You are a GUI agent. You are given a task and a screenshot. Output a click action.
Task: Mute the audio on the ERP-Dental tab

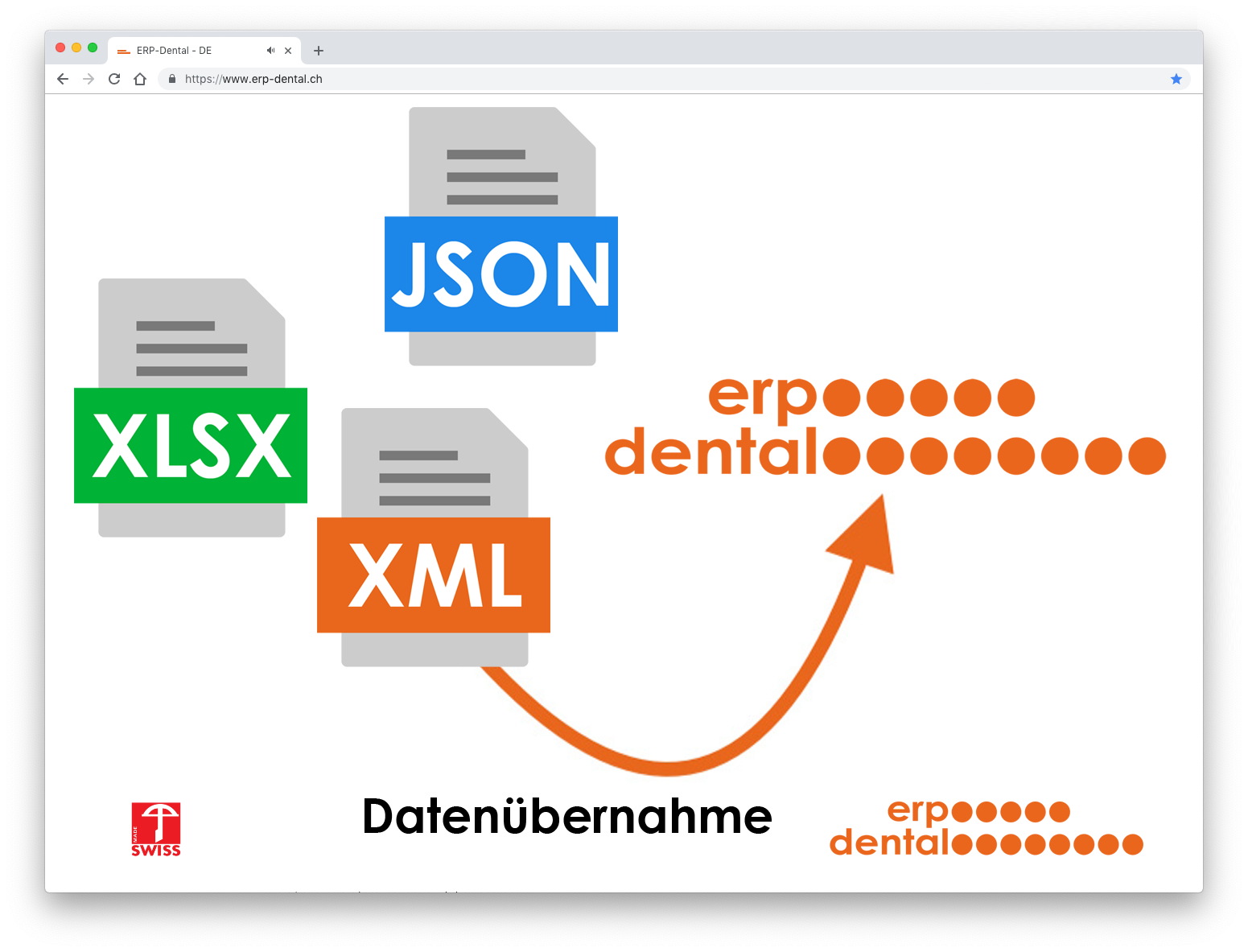pyautogui.click(x=270, y=50)
